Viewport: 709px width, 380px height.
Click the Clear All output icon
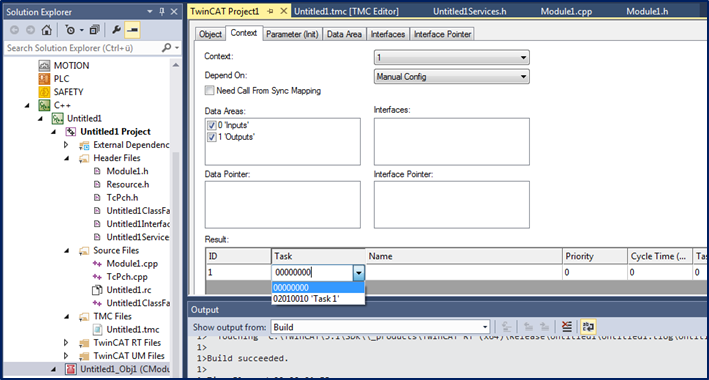click(x=567, y=327)
